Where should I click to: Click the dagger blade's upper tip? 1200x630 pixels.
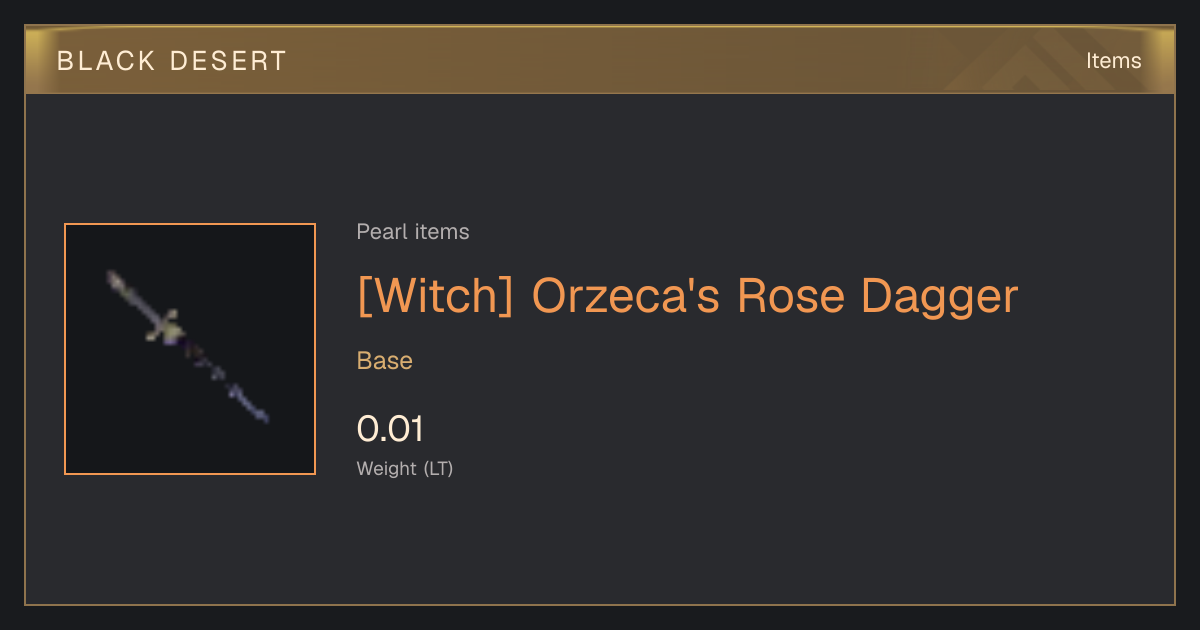click(113, 277)
